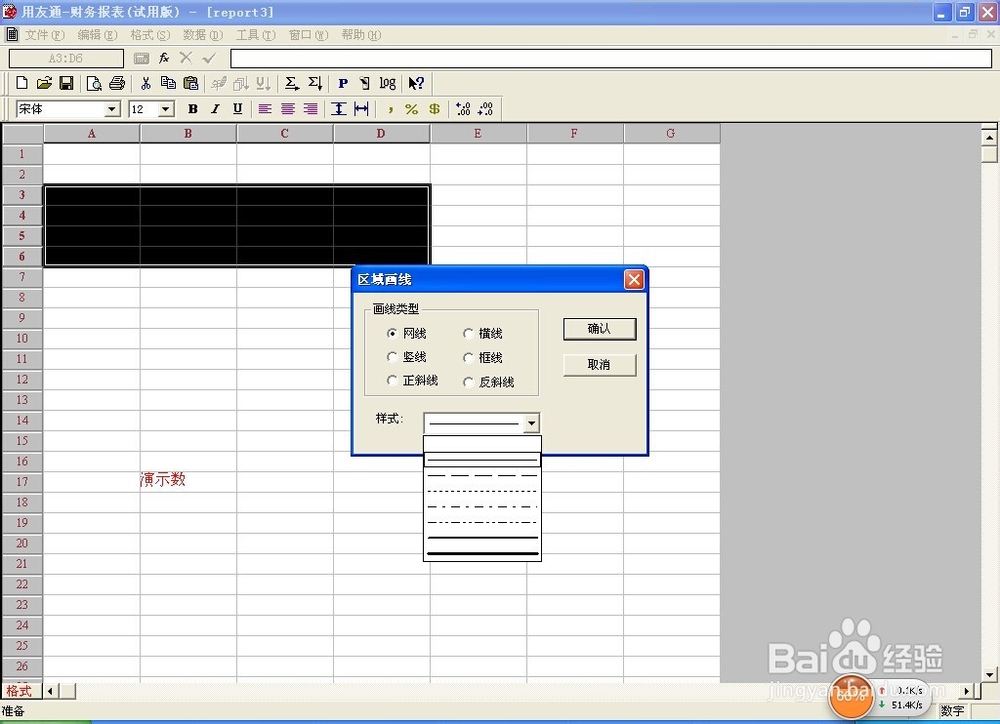Image resolution: width=1000 pixels, height=724 pixels.
Task: Open the 工具 menu
Action: (x=253, y=34)
